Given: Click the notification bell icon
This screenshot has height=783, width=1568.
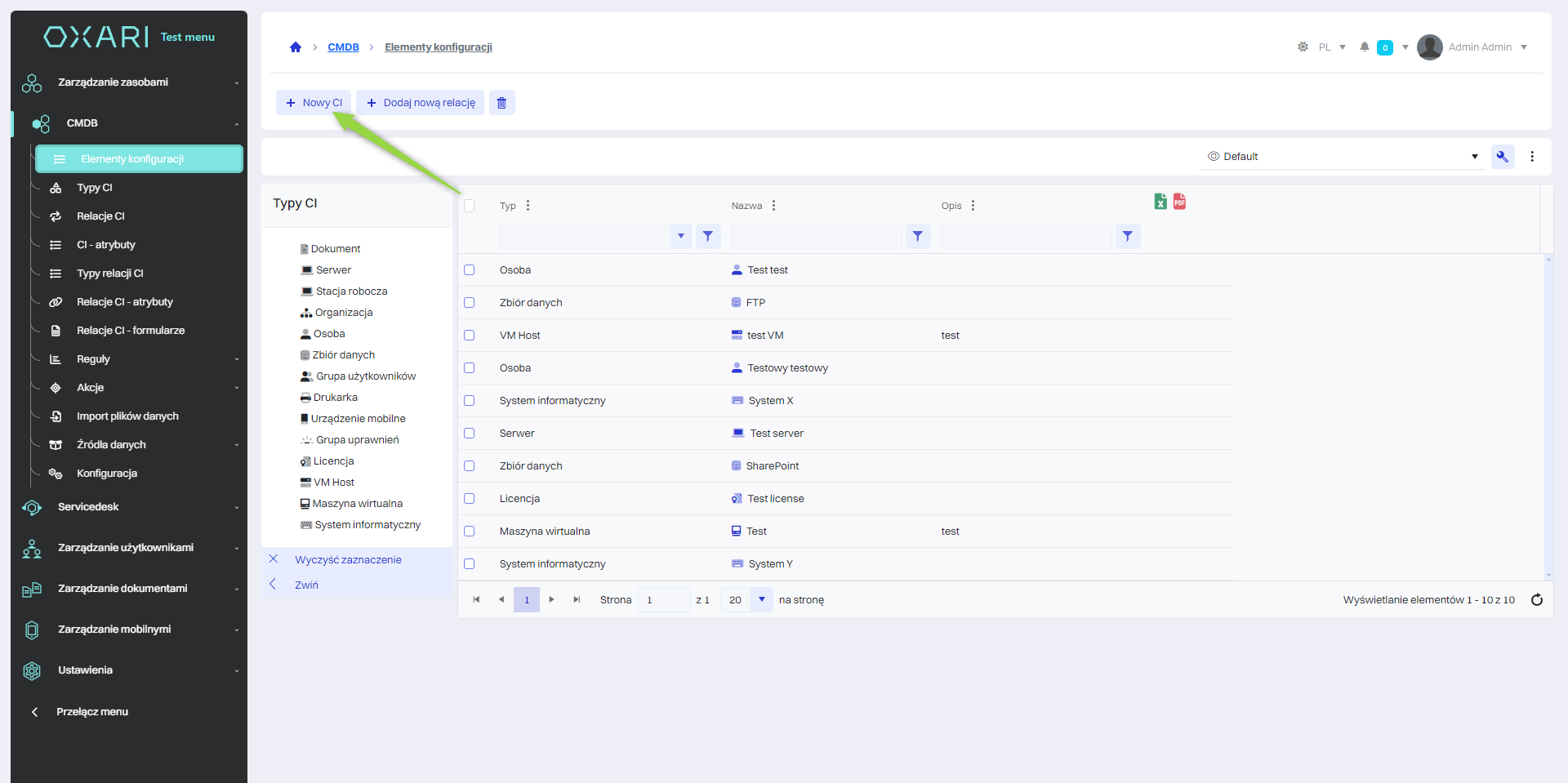Looking at the screenshot, I should (1364, 47).
